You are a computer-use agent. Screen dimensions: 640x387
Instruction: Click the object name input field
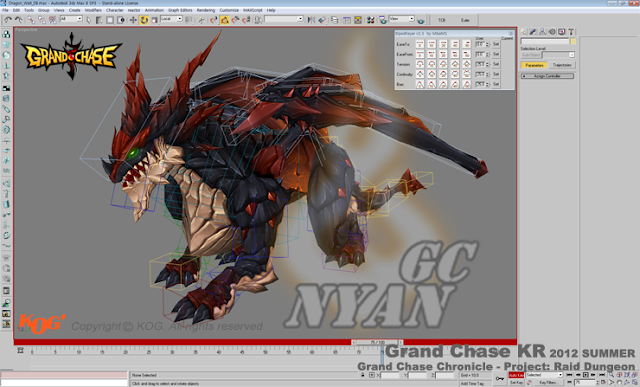[x=545, y=41]
